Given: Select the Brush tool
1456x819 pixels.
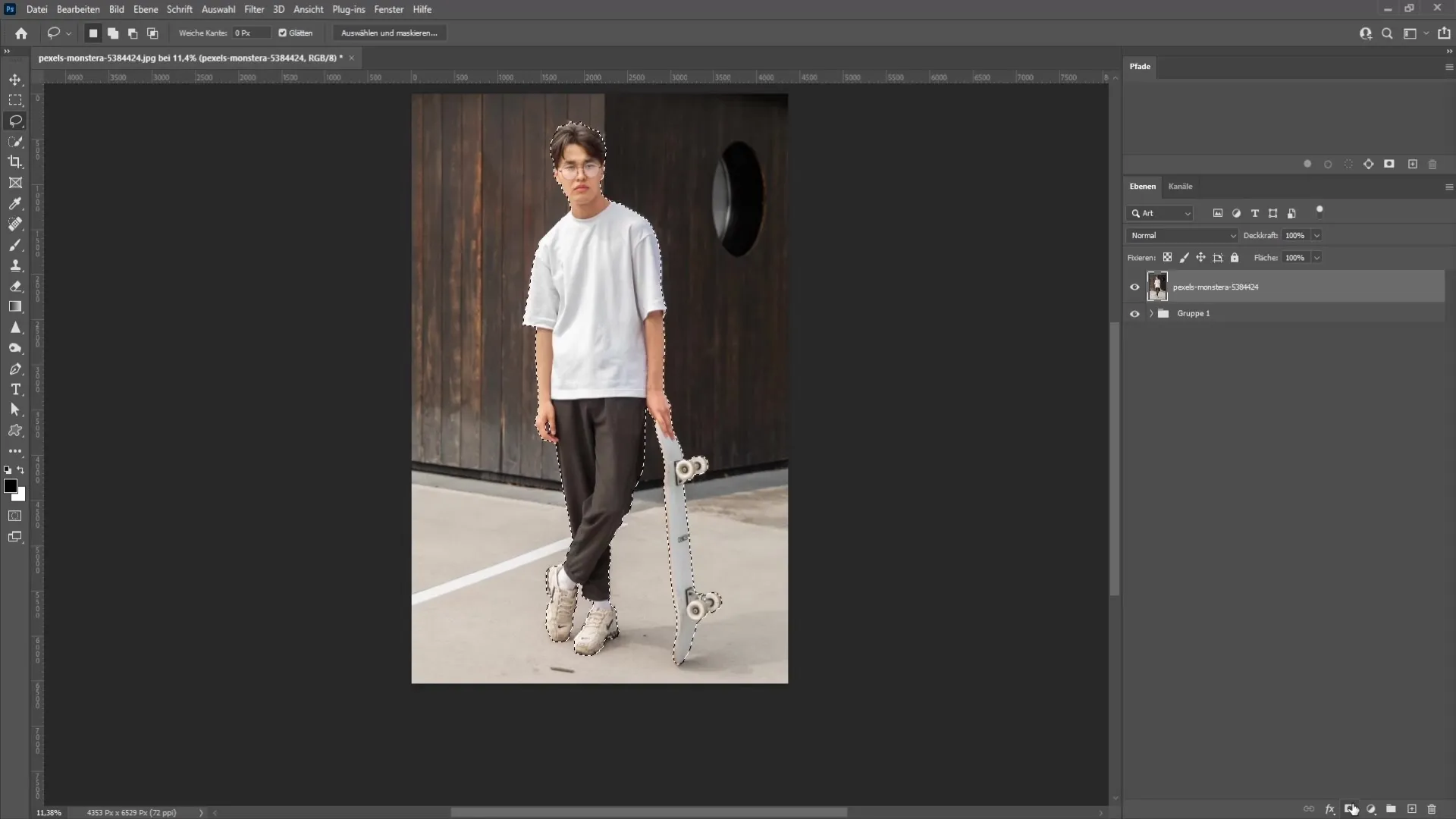Looking at the screenshot, I should [x=15, y=245].
